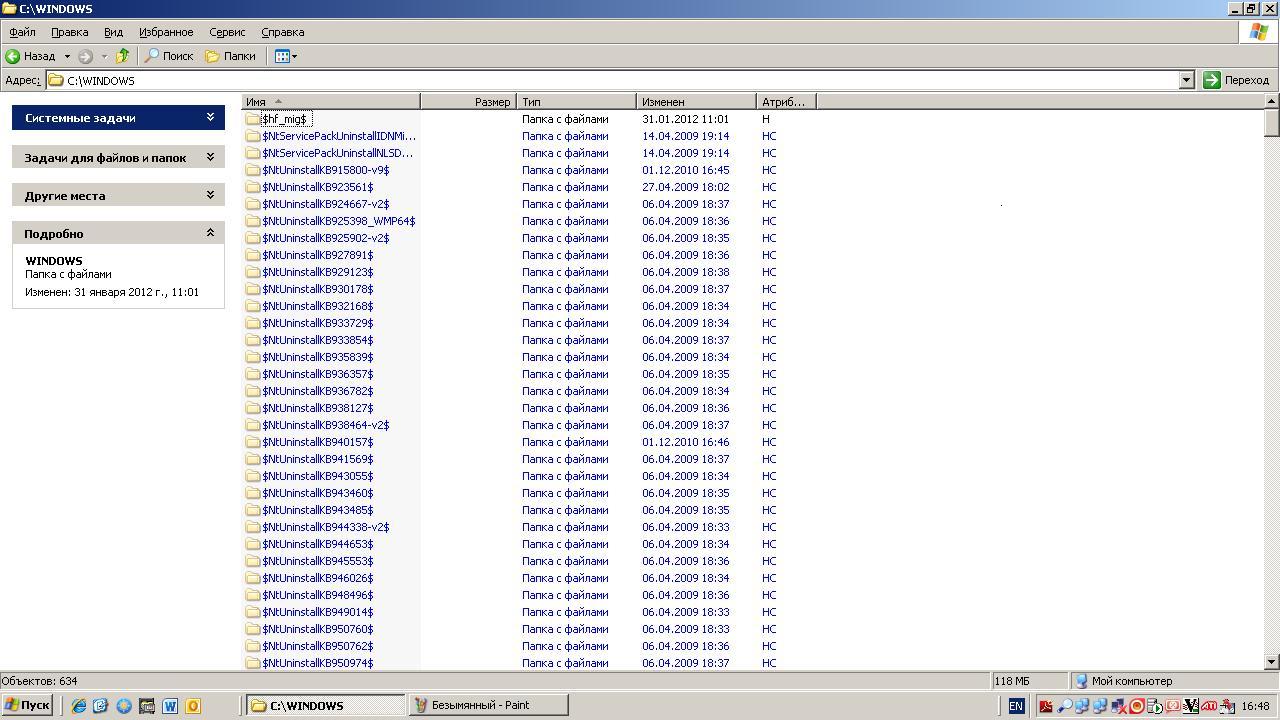
Task: Select the $NtServicePackUninstallIDNMi... folder icon
Action: (253, 136)
